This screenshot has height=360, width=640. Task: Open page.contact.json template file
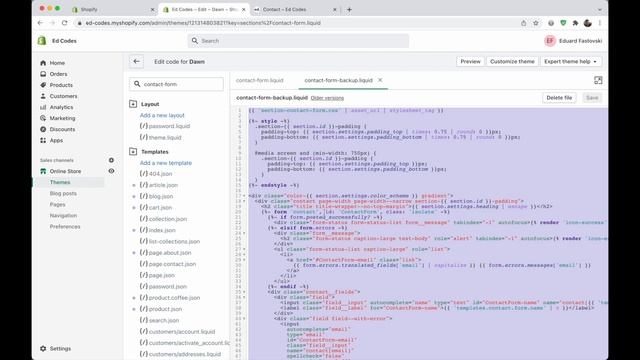(168, 264)
